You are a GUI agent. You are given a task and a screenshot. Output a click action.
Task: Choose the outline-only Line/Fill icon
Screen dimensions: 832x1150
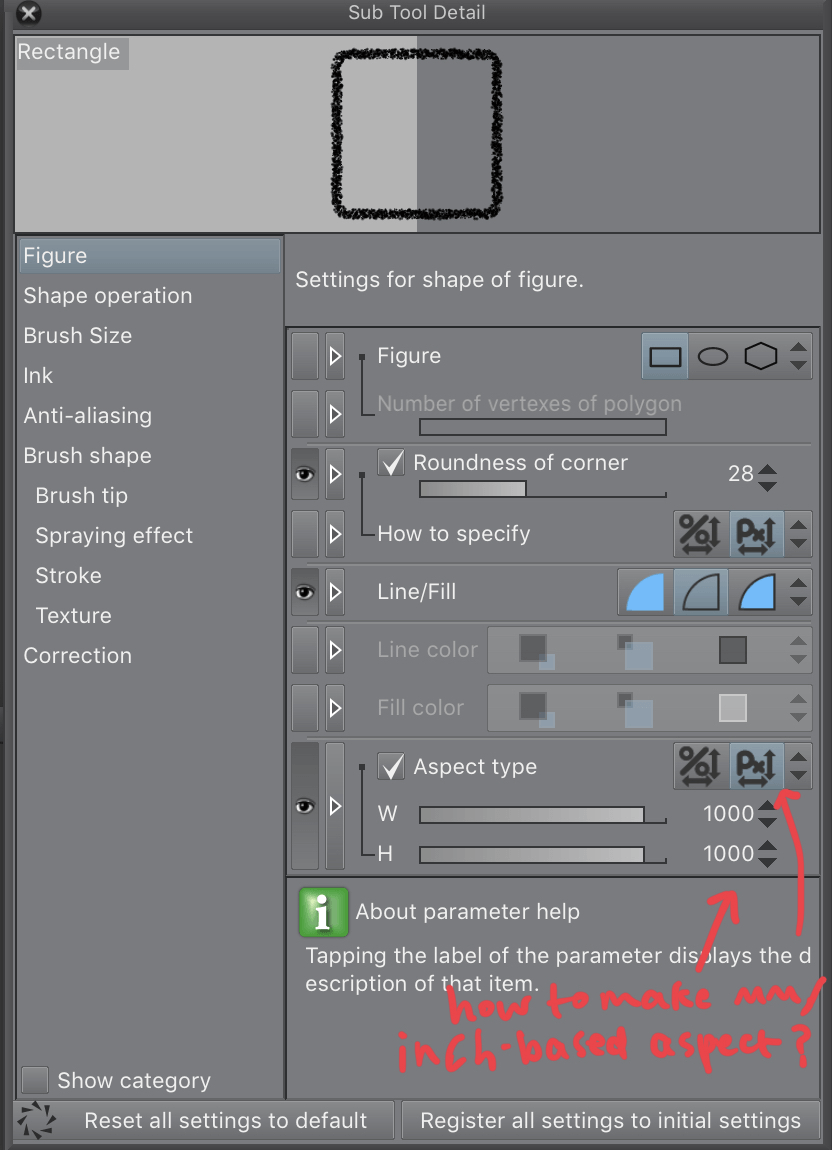(700, 593)
